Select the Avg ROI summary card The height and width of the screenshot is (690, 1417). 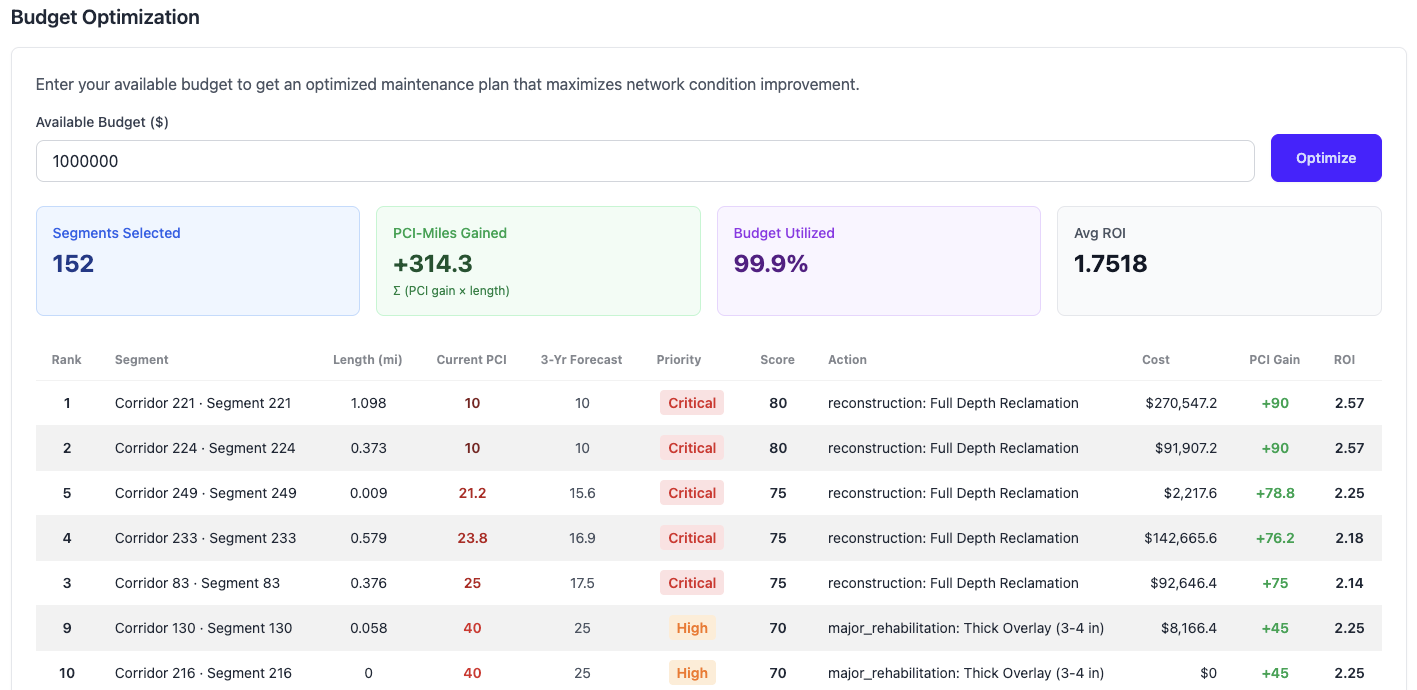point(1219,261)
